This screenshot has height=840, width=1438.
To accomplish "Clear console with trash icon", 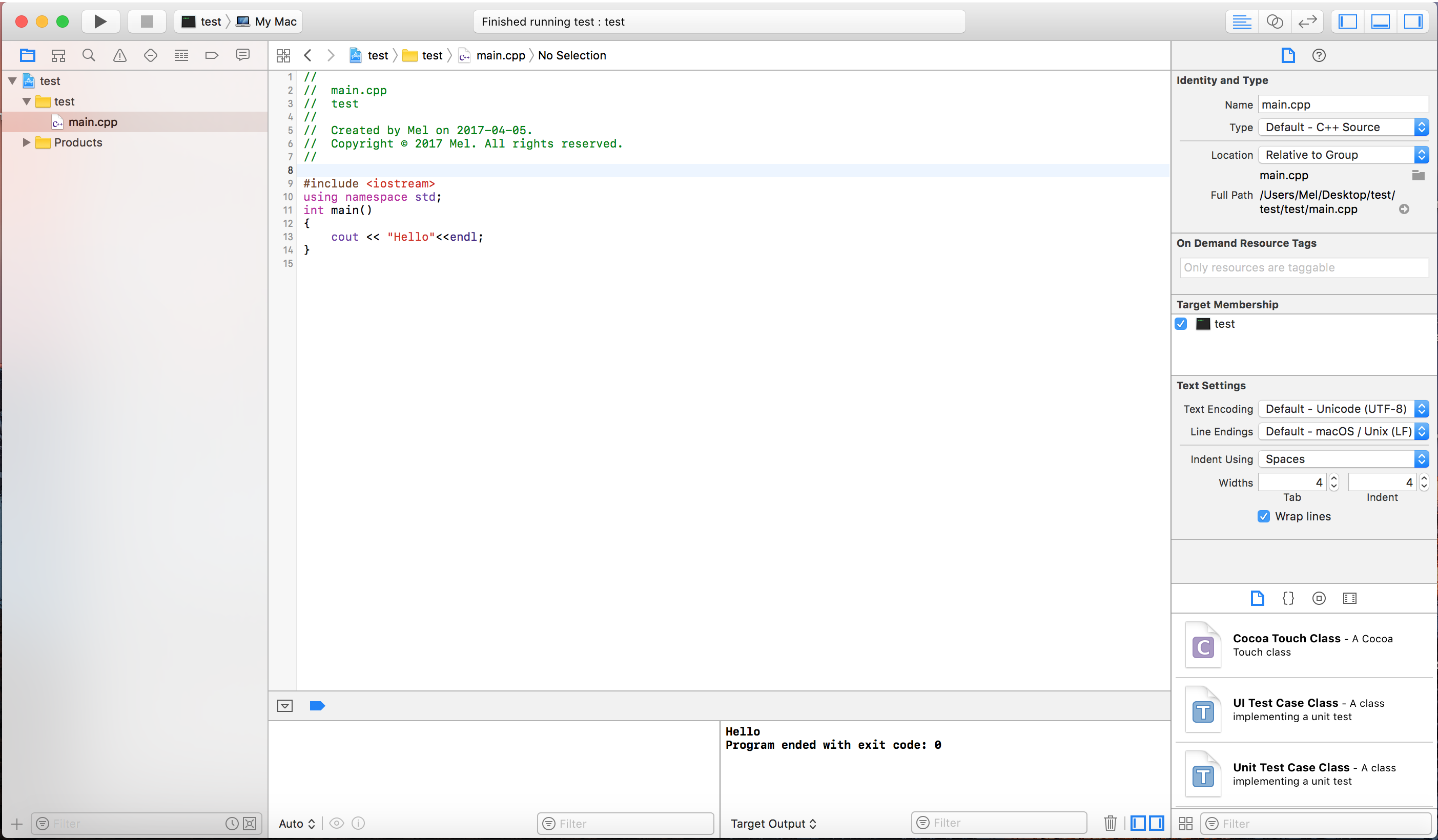I will (x=1110, y=823).
